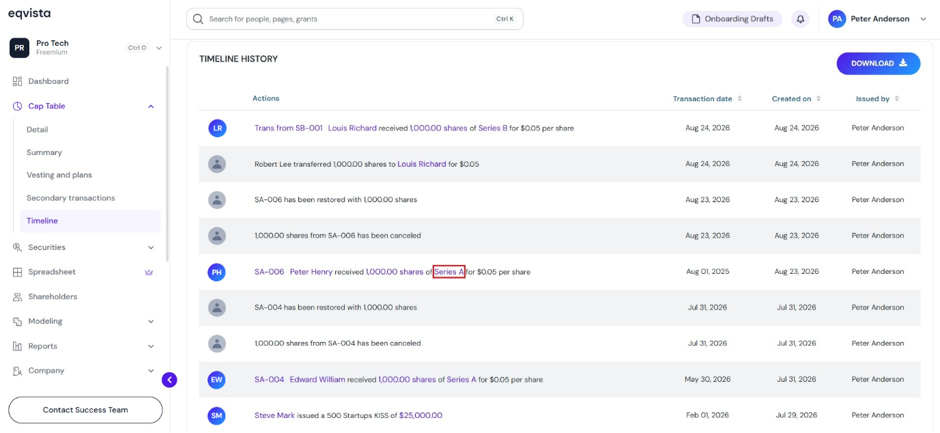940x433 pixels.
Task: Click the Company sidebar icon
Action: 17,371
